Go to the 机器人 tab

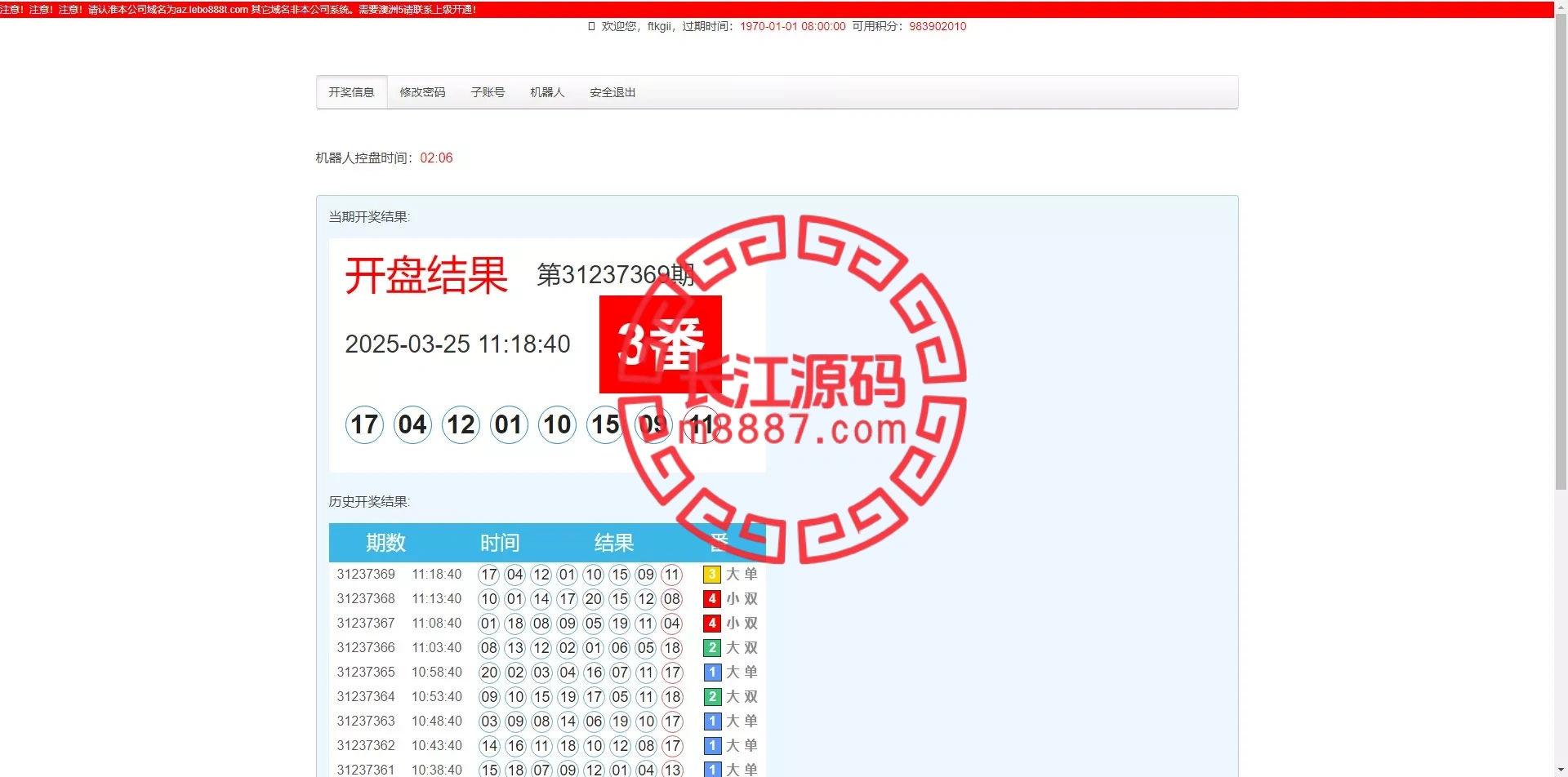[547, 92]
